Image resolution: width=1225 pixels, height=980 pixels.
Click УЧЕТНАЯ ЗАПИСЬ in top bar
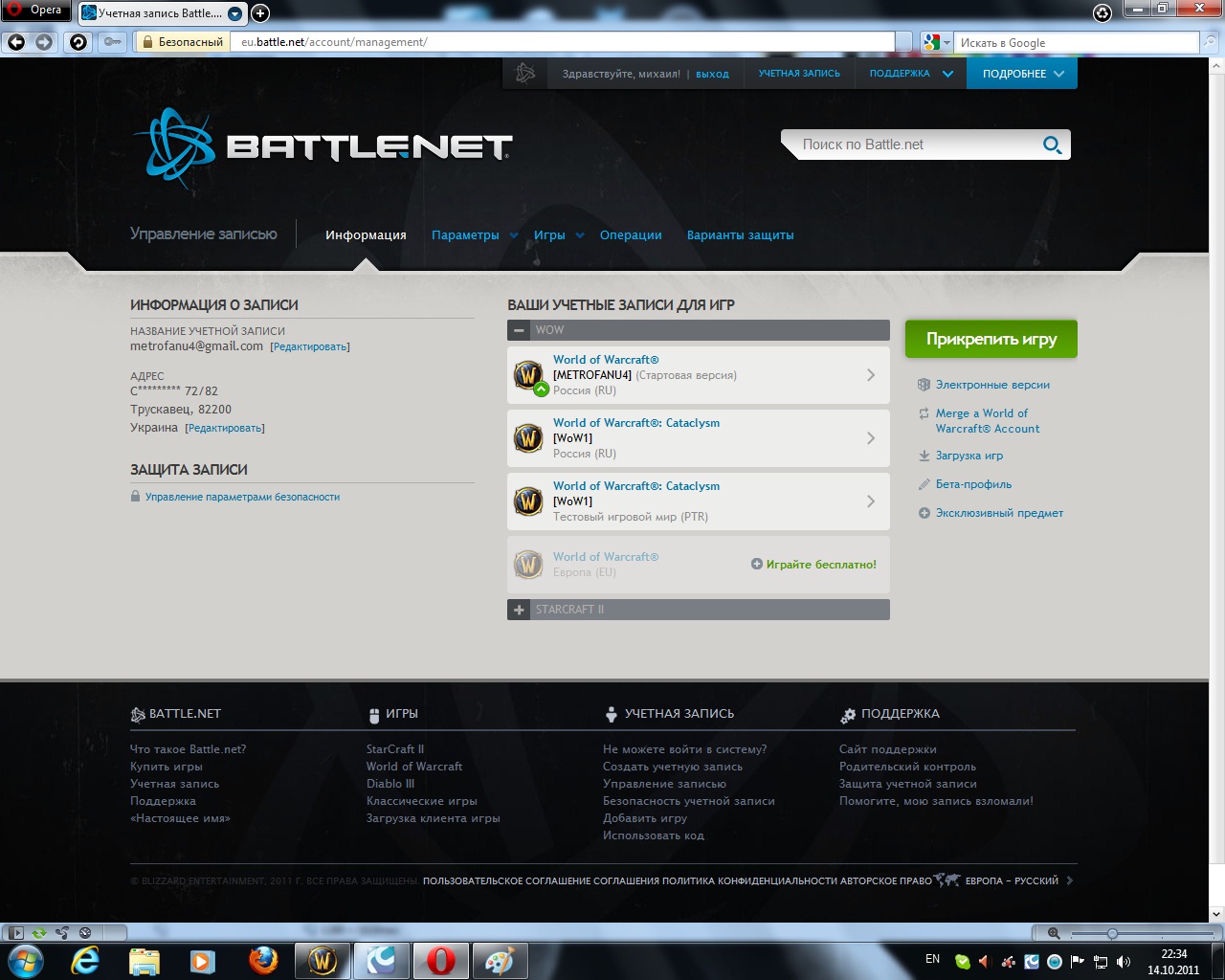[x=799, y=74]
